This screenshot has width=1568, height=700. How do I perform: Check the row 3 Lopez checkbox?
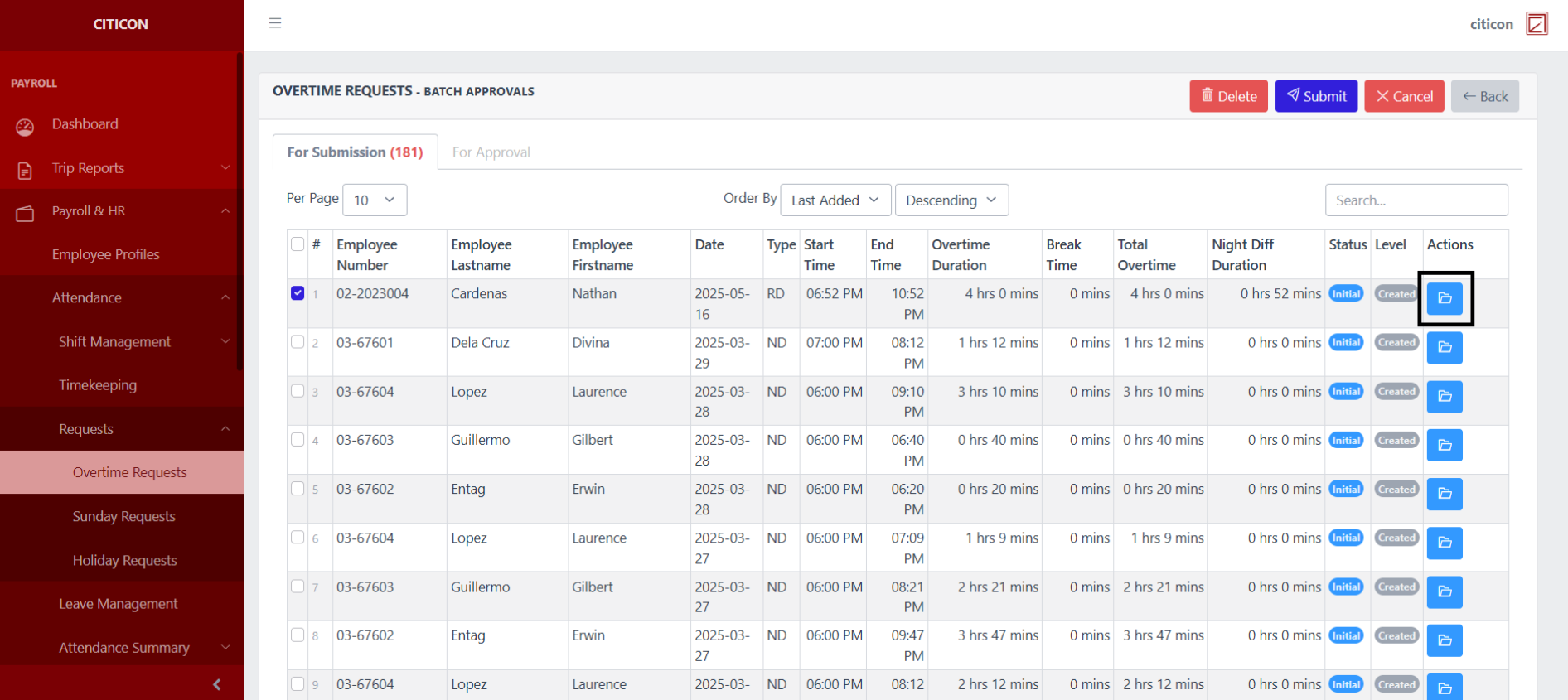point(298,391)
